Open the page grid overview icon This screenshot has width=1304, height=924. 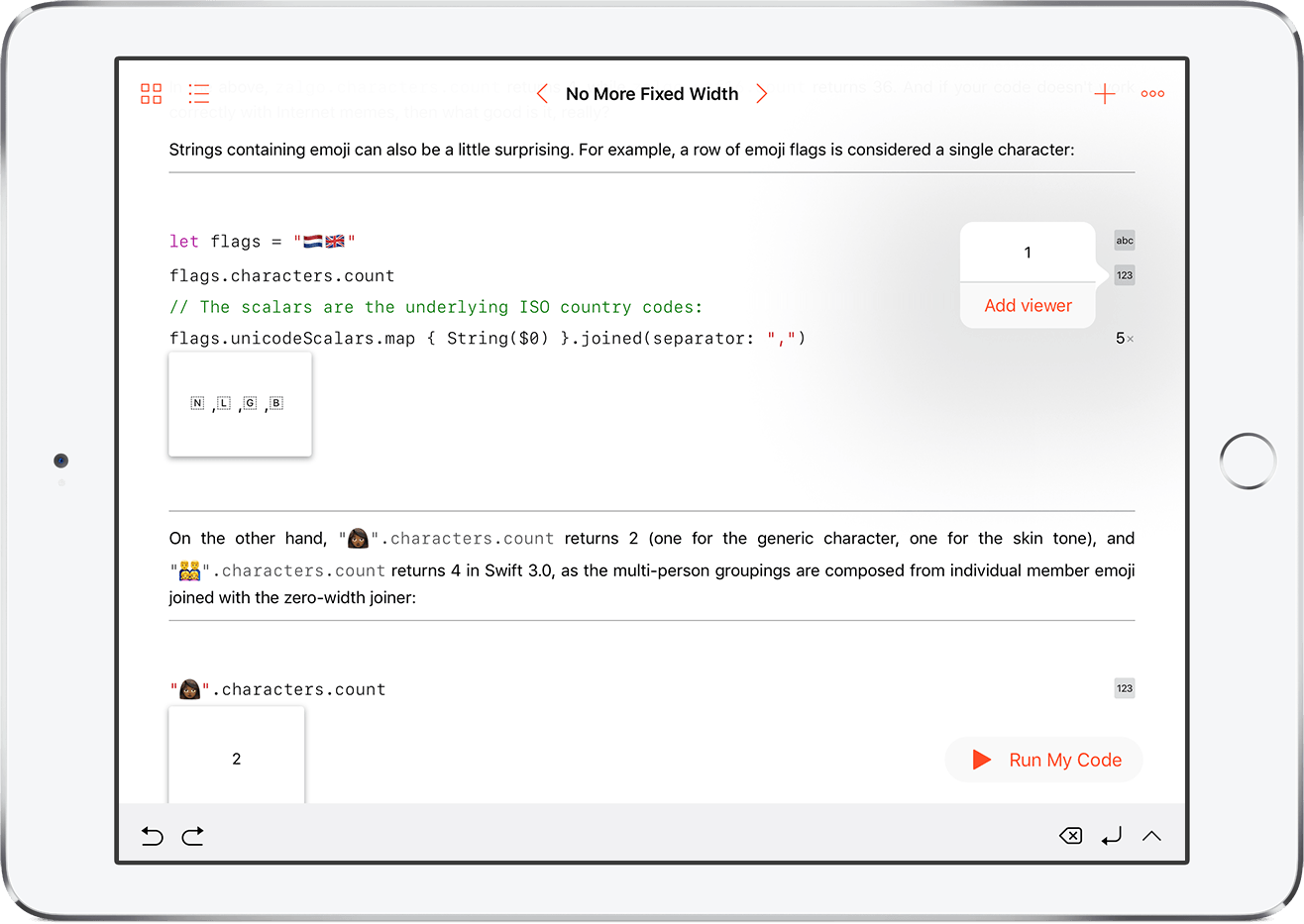pos(151,94)
